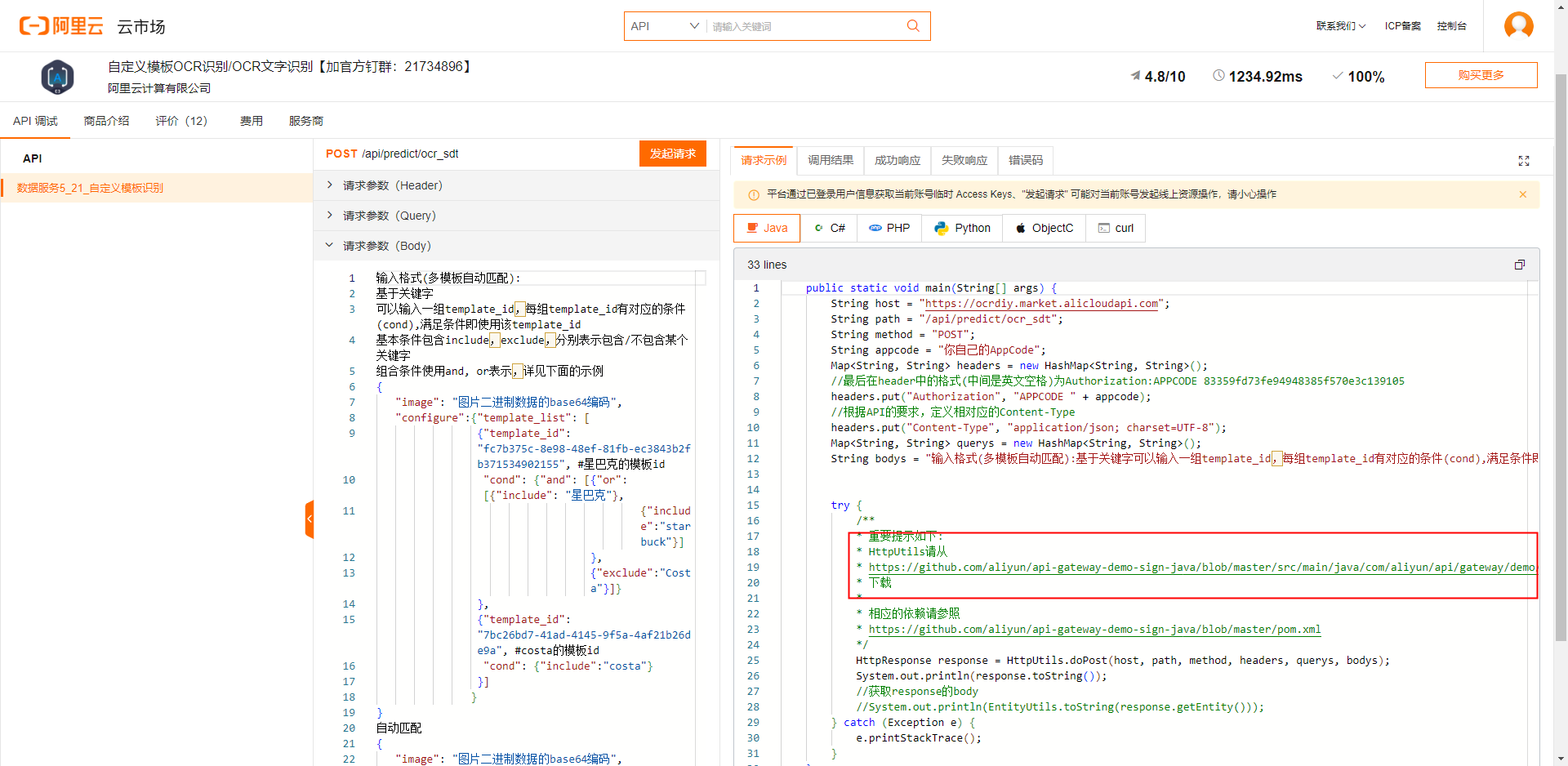Click the warning info icon in banner

coord(753,194)
